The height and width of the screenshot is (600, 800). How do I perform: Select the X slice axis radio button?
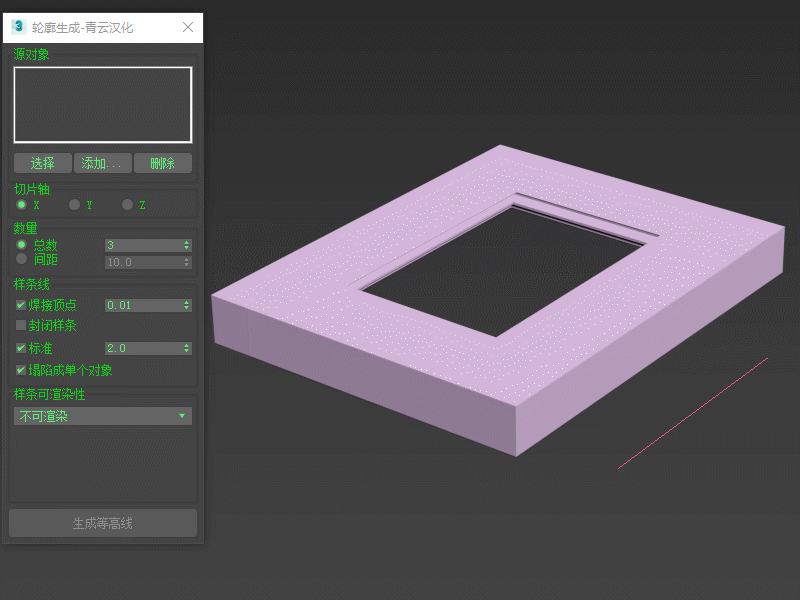[21, 205]
